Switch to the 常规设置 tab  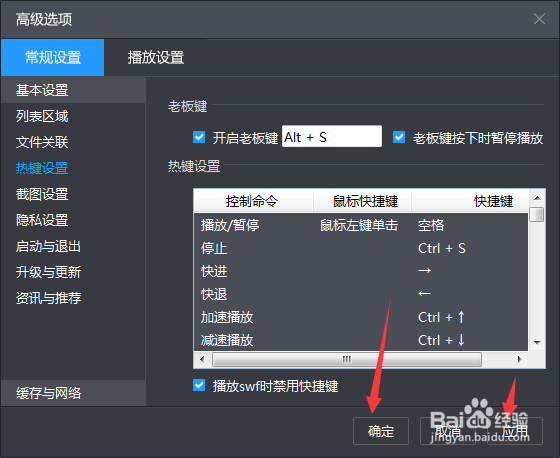53,58
